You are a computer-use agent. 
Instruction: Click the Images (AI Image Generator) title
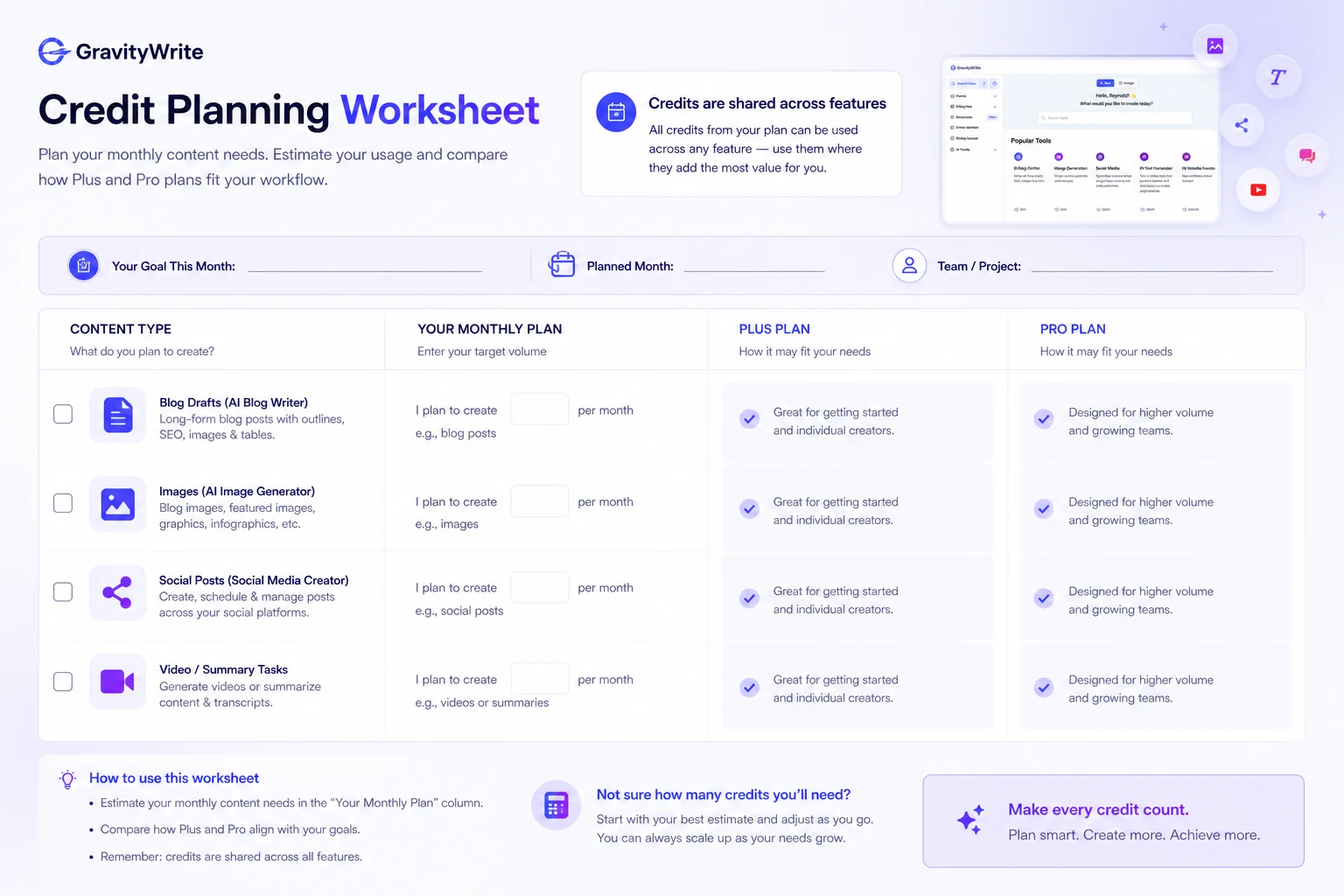pyautogui.click(x=237, y=492)
